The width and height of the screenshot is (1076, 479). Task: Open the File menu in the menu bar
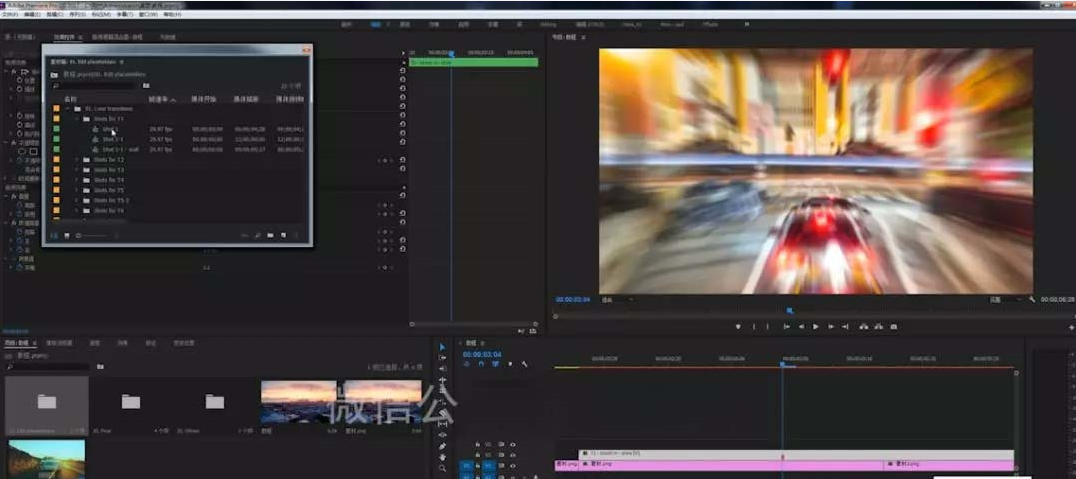[x=10, y=14]
